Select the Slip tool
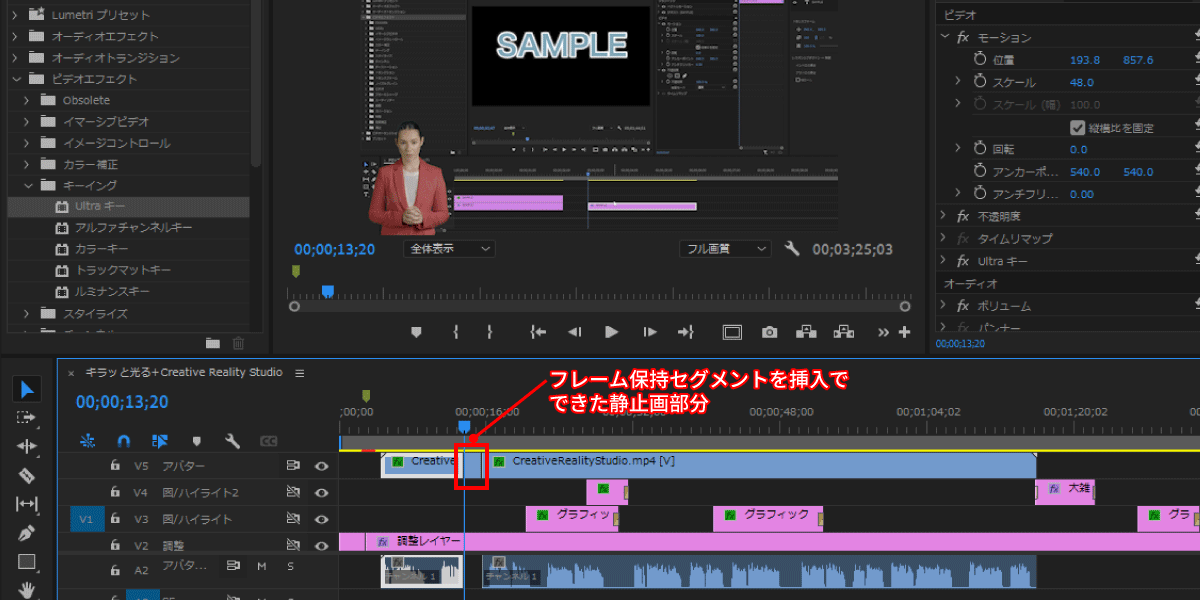The width and height of the screenshot is (1200, 600). [x=27, y=504]
